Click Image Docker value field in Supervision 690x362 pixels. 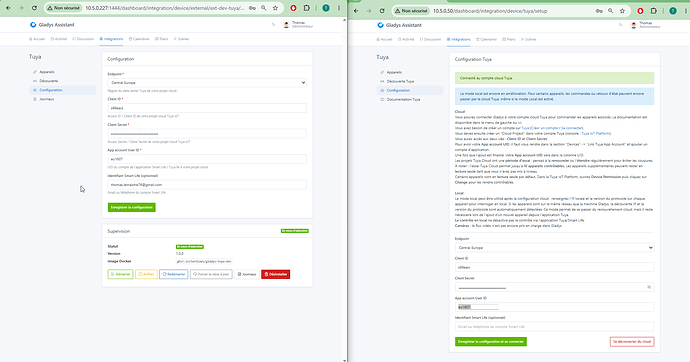click(204, 261)
